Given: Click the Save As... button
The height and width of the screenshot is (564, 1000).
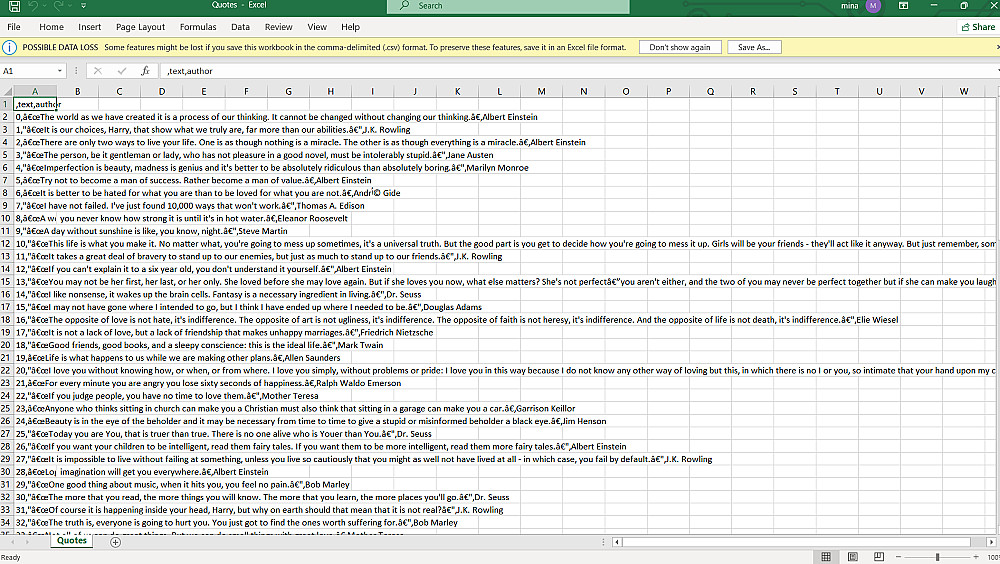Looking at the screenshot, I should click(754, 47).
